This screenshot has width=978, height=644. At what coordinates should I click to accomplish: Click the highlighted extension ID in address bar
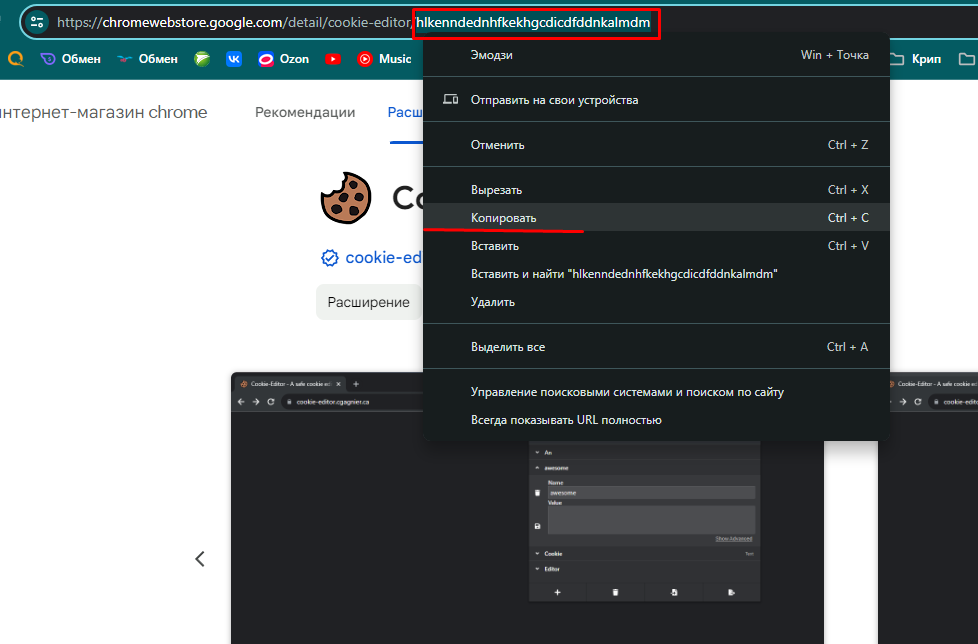coord(537,21)
